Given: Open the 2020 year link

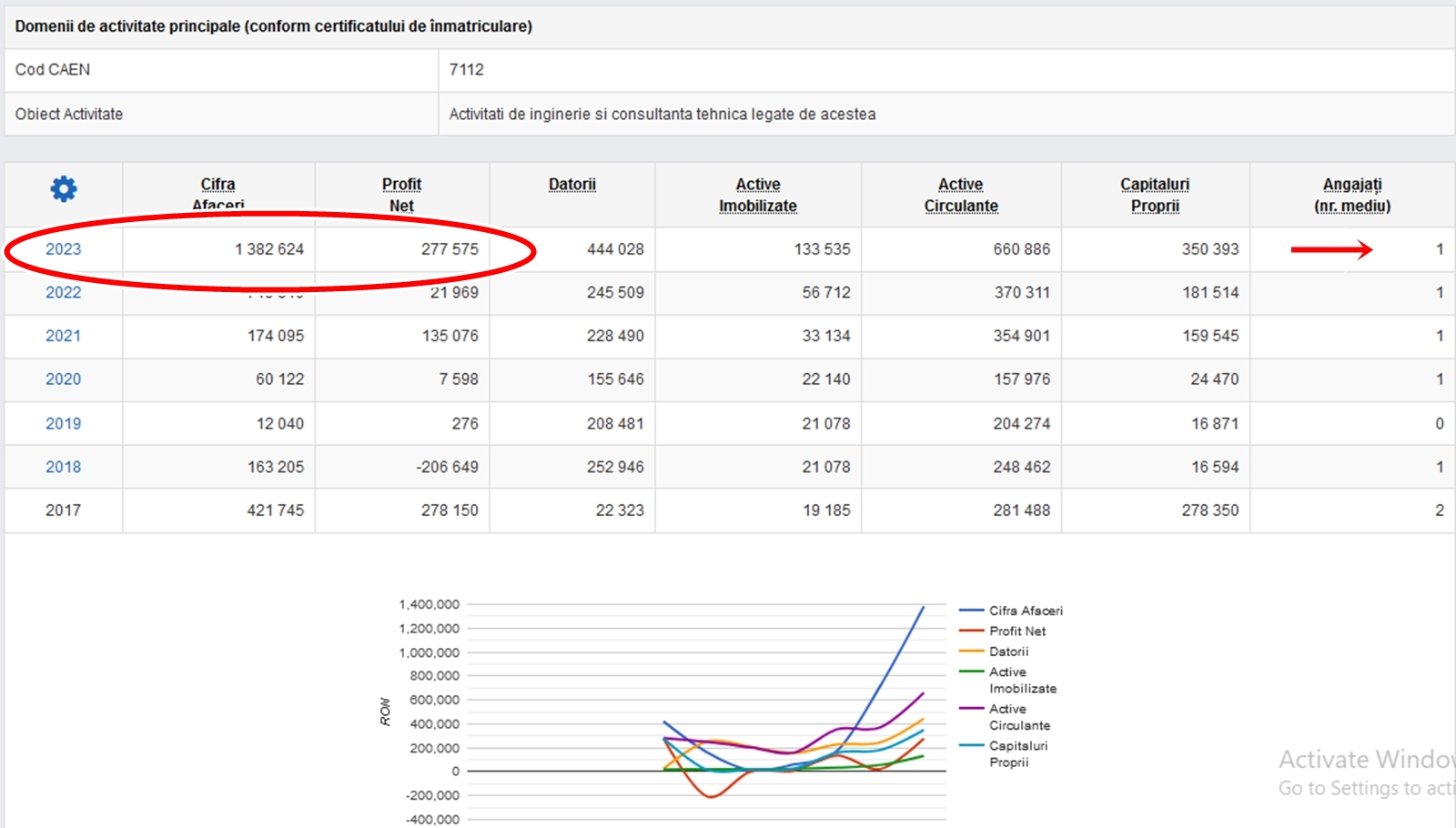Looking at the screenshot, I should [64, 379].
